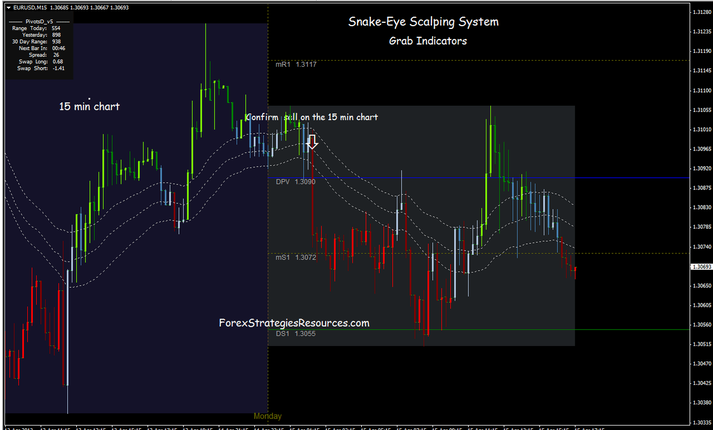Viewport: 713px width, 430px height.
Task: Select the 'Grab Indicators' subtitle text
Action: [x=428, y=41]
